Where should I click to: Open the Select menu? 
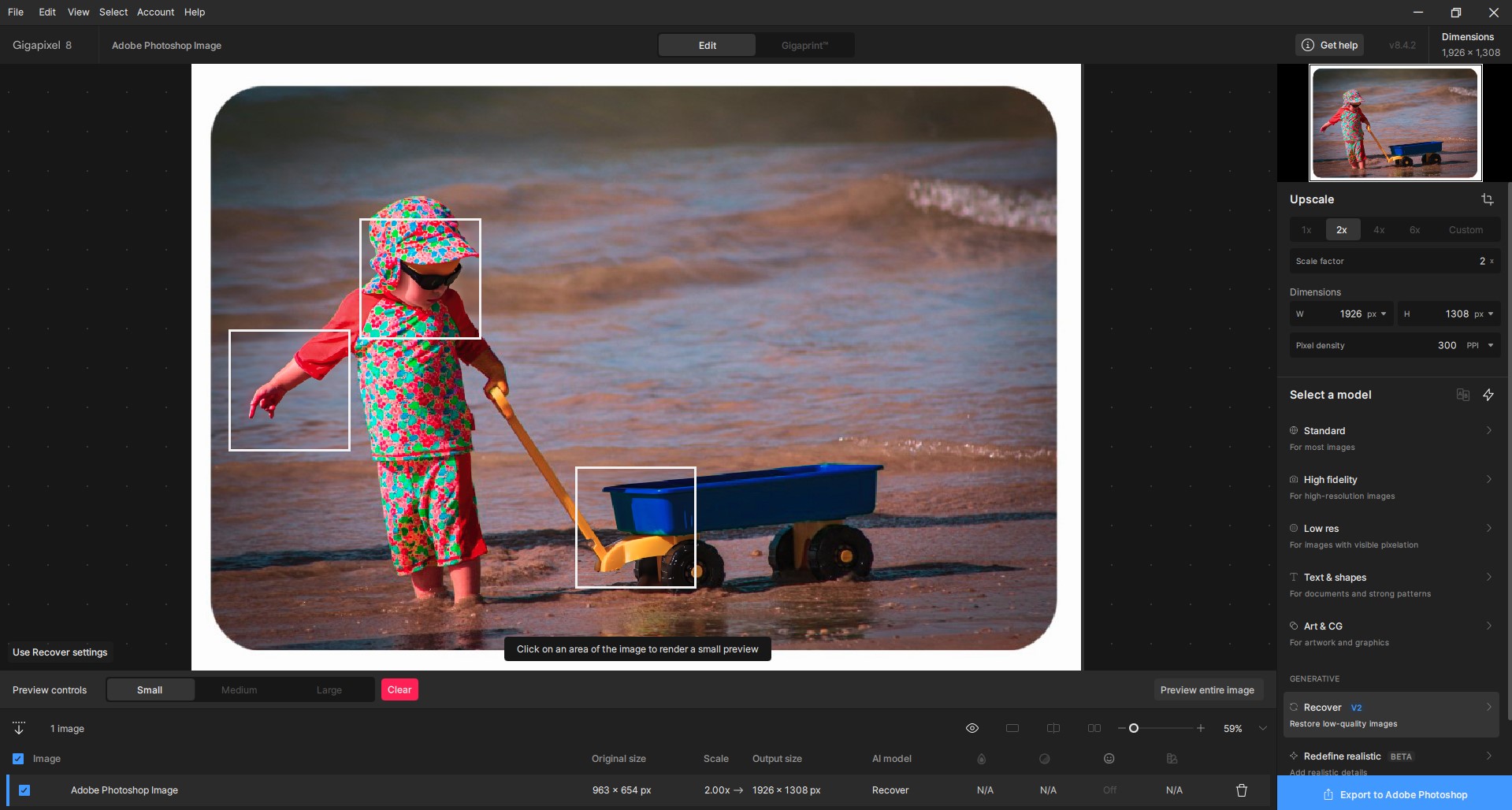coord(113,12)
